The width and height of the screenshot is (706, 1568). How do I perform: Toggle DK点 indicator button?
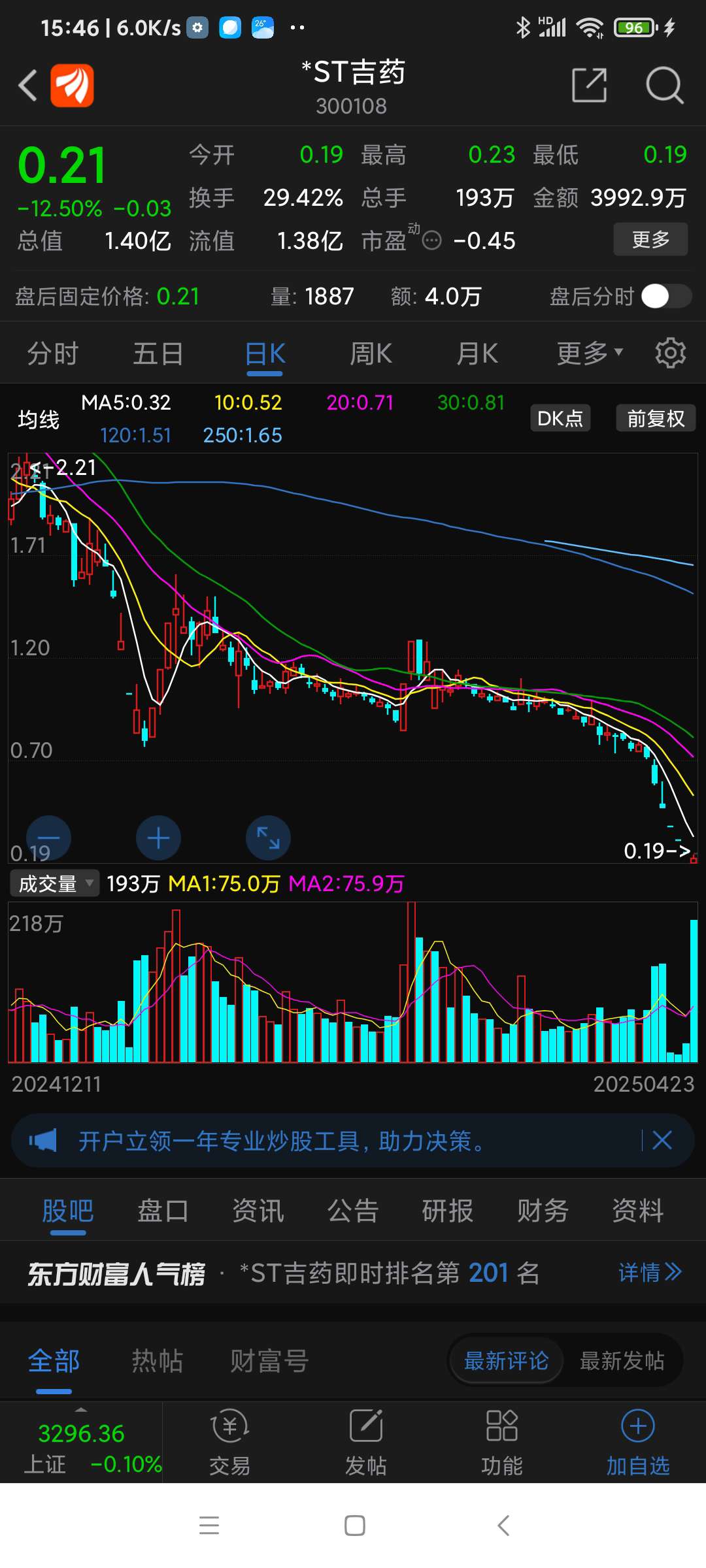(x=560, y=418)
